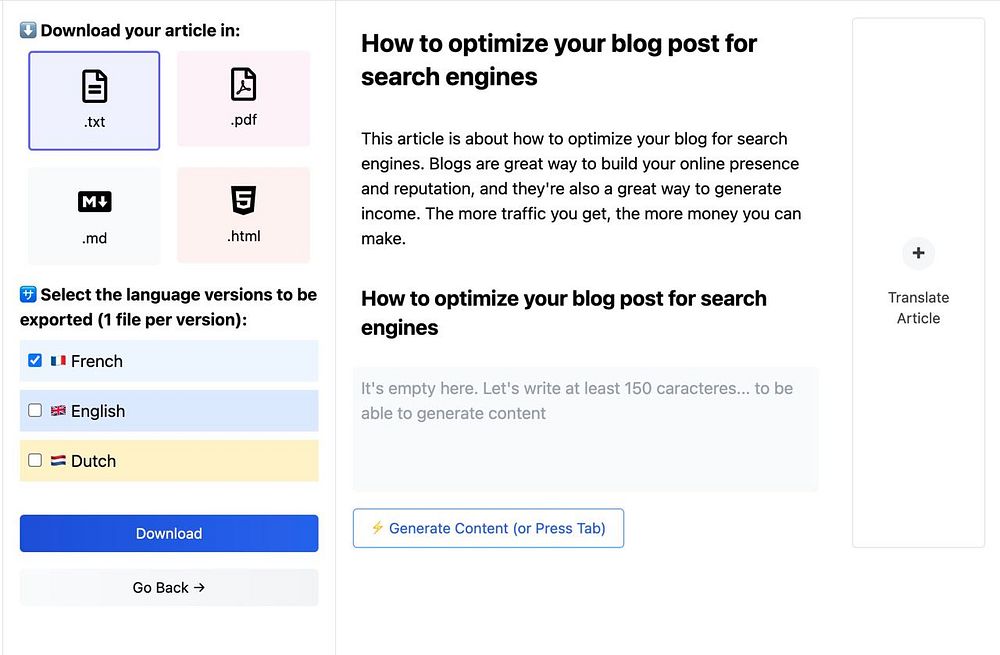Image resolution: width=1000 pixels, height=655 pixels.
Task: Click the UK flag beside English
Action: 58,411
